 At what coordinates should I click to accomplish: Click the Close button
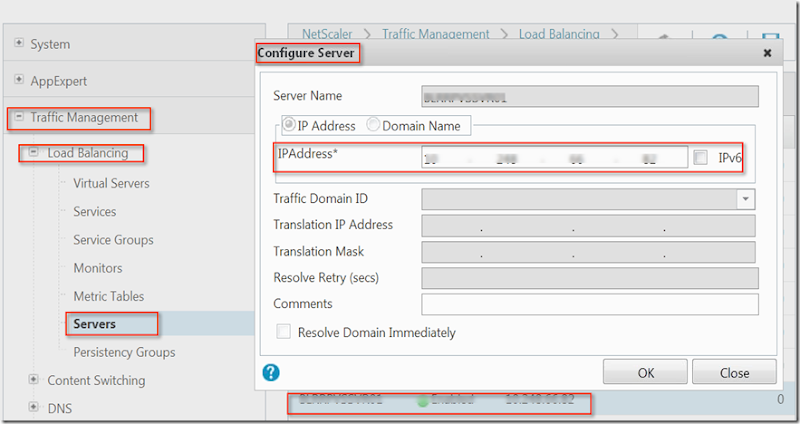tap(734, 372)
